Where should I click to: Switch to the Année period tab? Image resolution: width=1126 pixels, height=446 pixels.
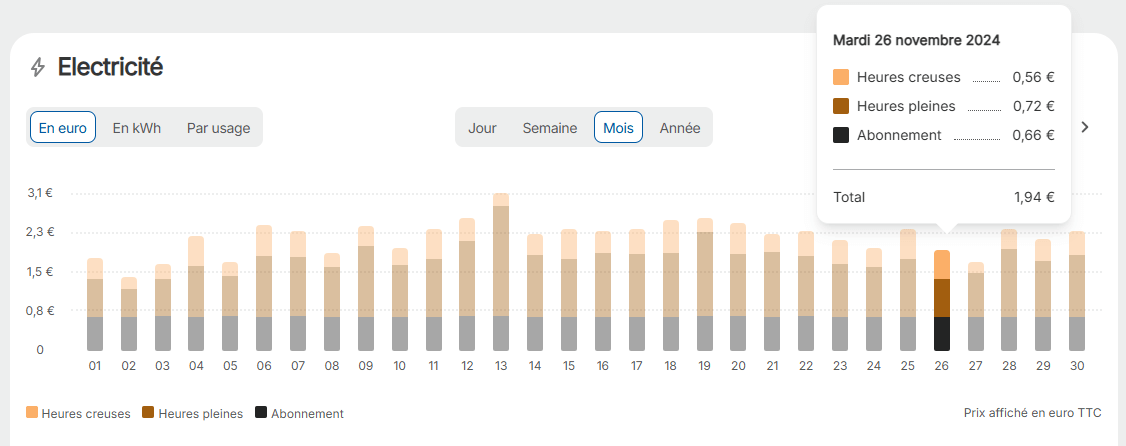680,128
